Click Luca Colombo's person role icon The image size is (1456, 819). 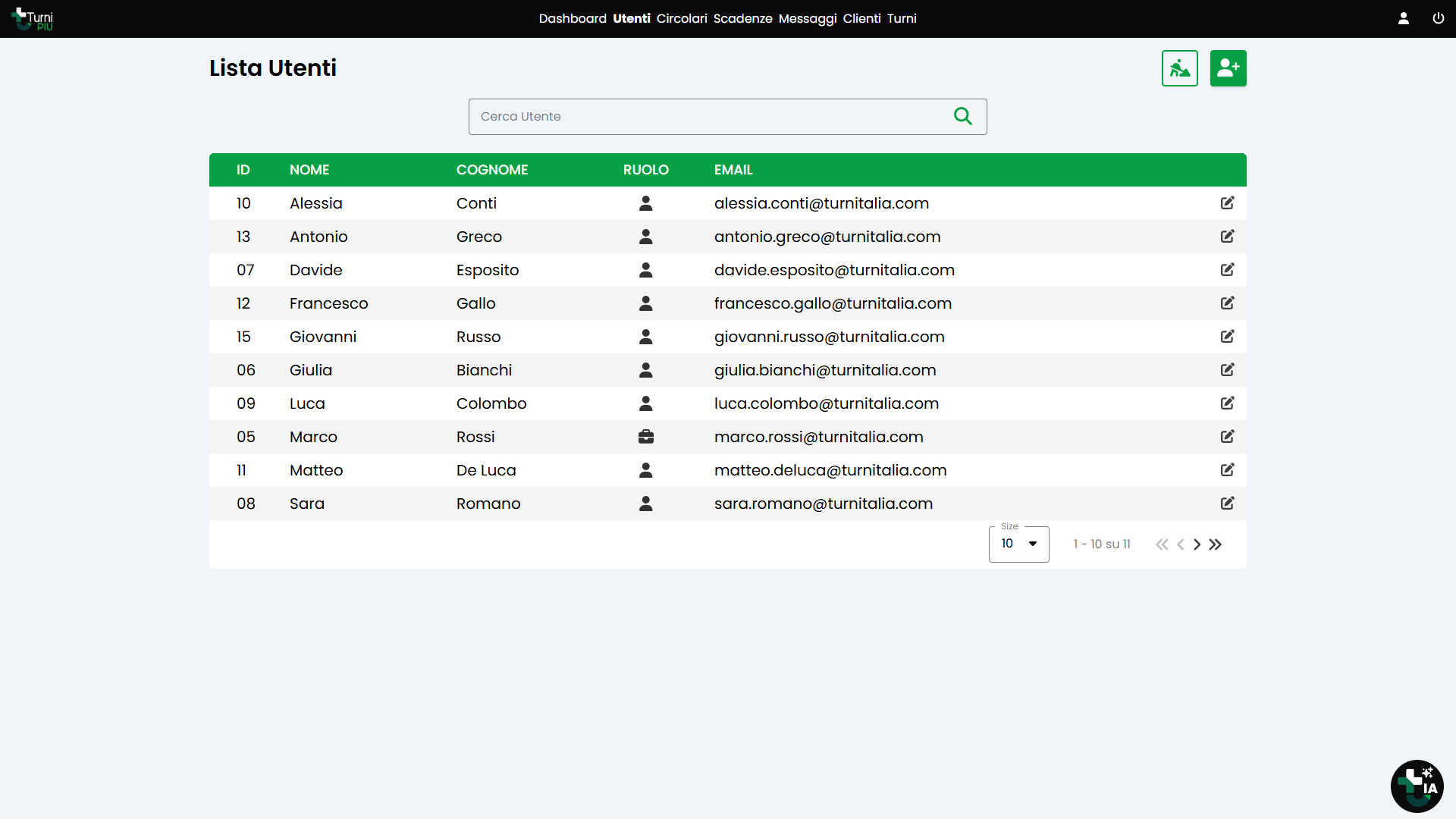coord(646,403)
